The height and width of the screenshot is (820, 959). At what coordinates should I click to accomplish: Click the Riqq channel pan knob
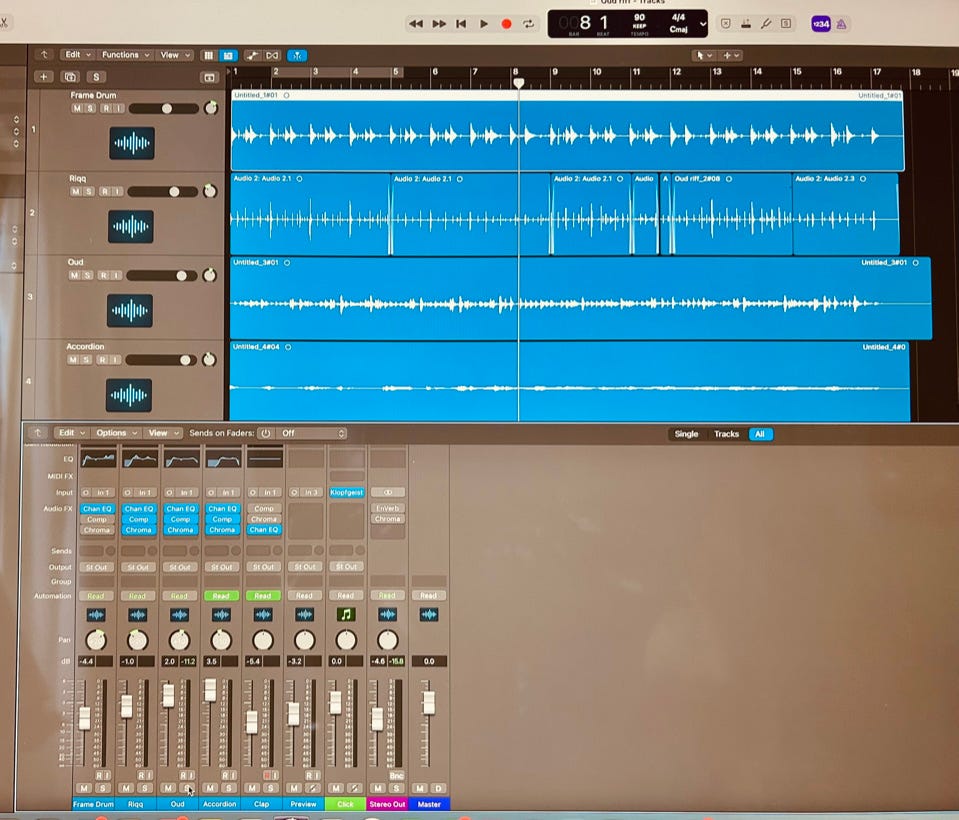coord(138,640)
